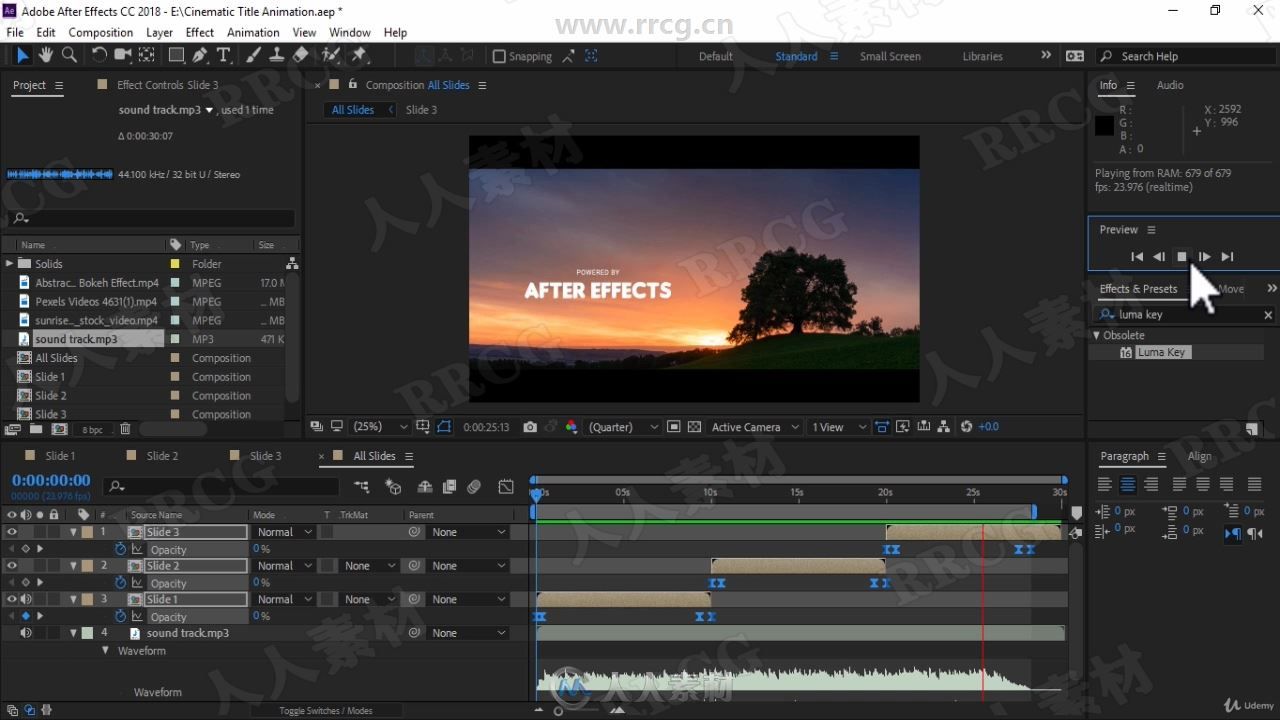The image size is (1280, 720).
Task: Hide the Slide 1 layer eye icon
Action: point(12,600)
